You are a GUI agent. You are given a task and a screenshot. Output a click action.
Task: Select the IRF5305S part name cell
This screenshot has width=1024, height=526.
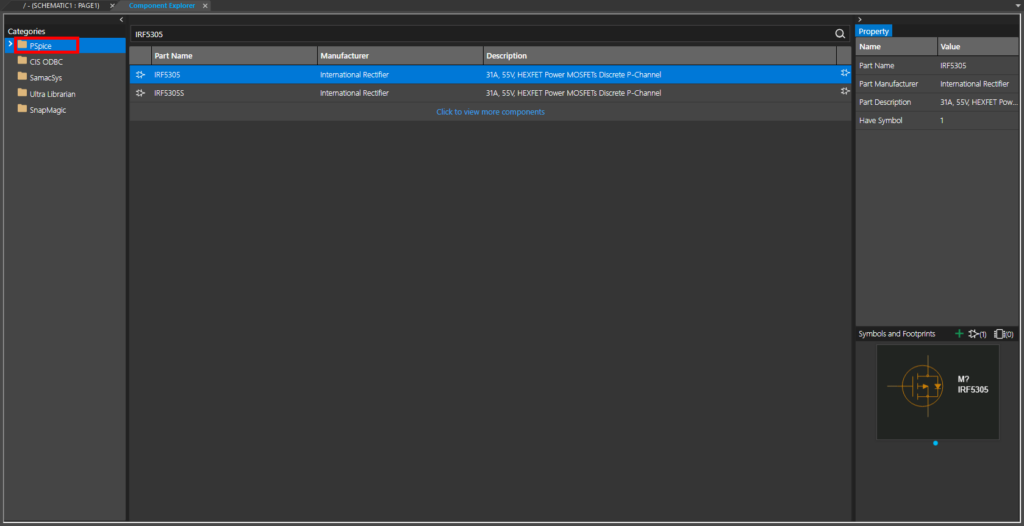(x=169, y=93)
